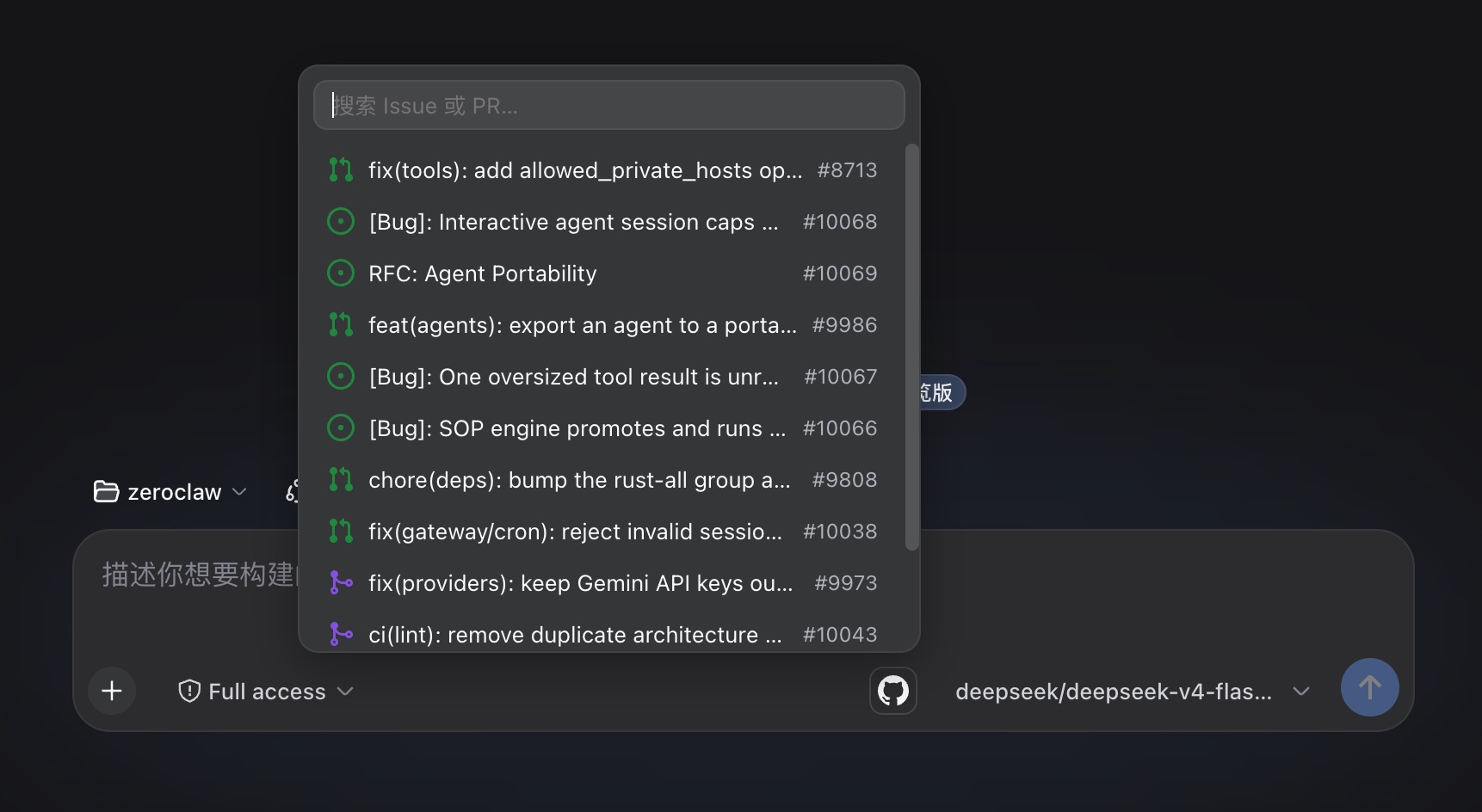Viewport: 1482px width, 812px height.
Task: Send message with arrow button
Action: pos(1370,687)
